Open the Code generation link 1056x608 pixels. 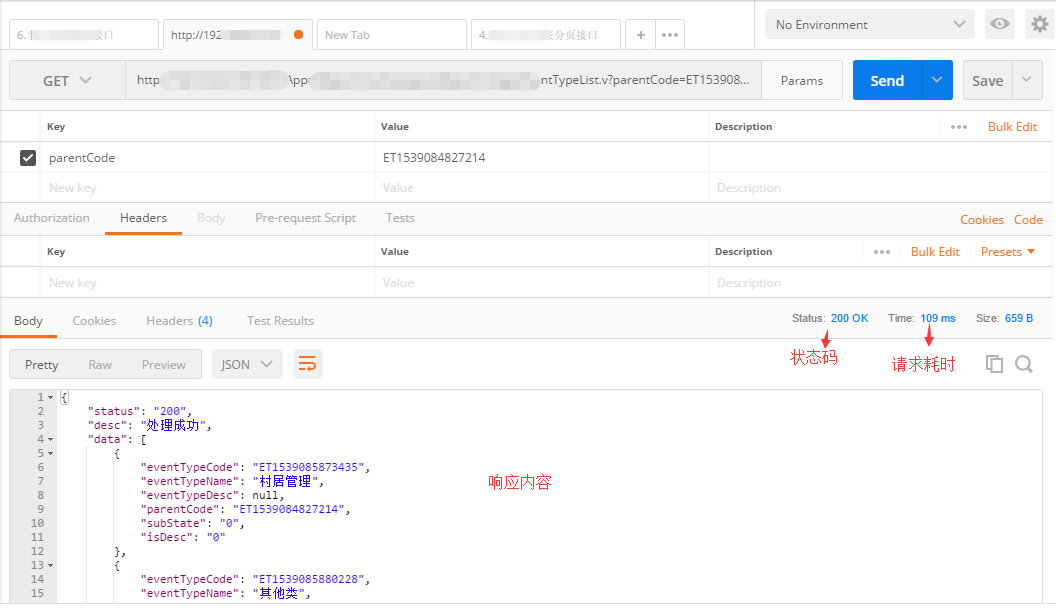(1028, 219)
